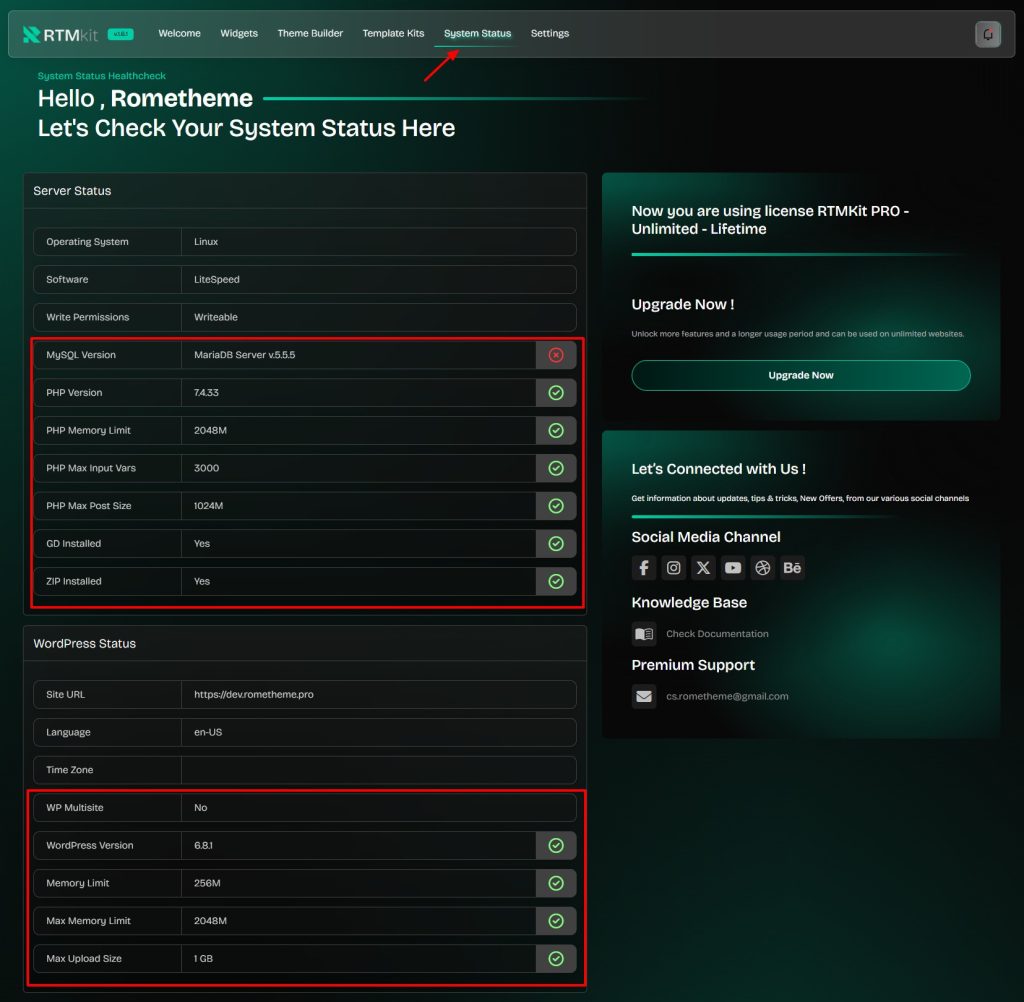Click the PHP Version check icon
Image resolution: width=1024 pixels, height=1002 pixels.
(x=556, y=393)
